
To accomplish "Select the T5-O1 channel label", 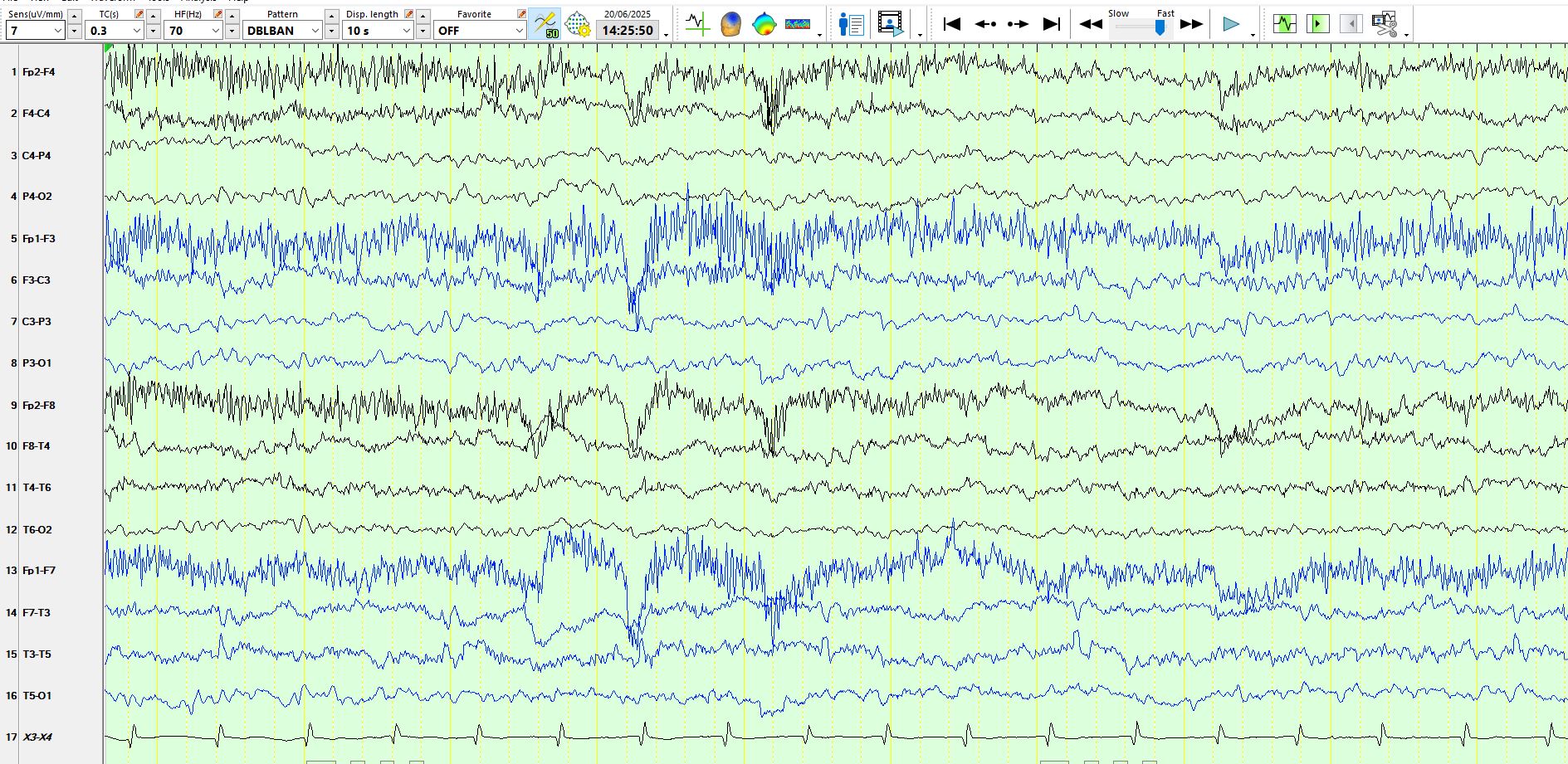I will coord(37,696).
